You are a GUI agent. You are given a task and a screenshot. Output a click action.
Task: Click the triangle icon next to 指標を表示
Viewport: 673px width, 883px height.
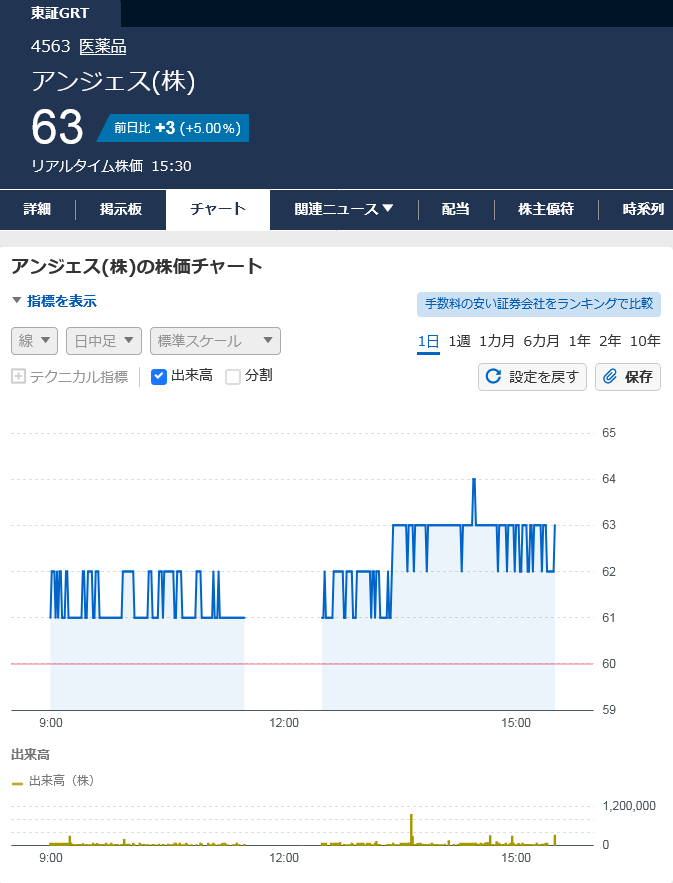tap(16, 301)
